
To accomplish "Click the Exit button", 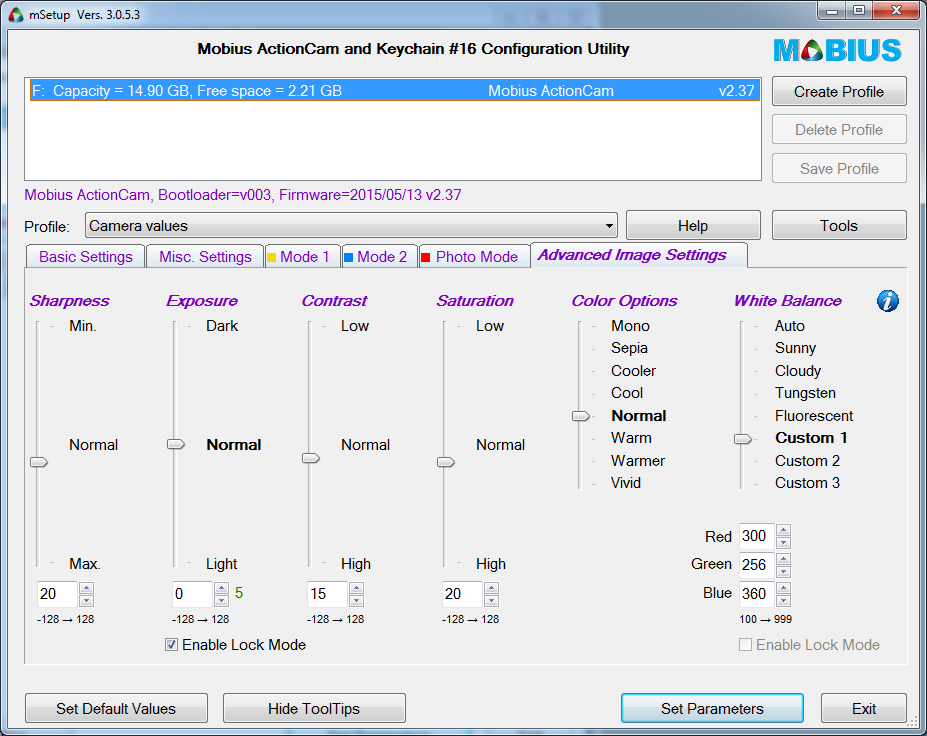I will [864, 708].
